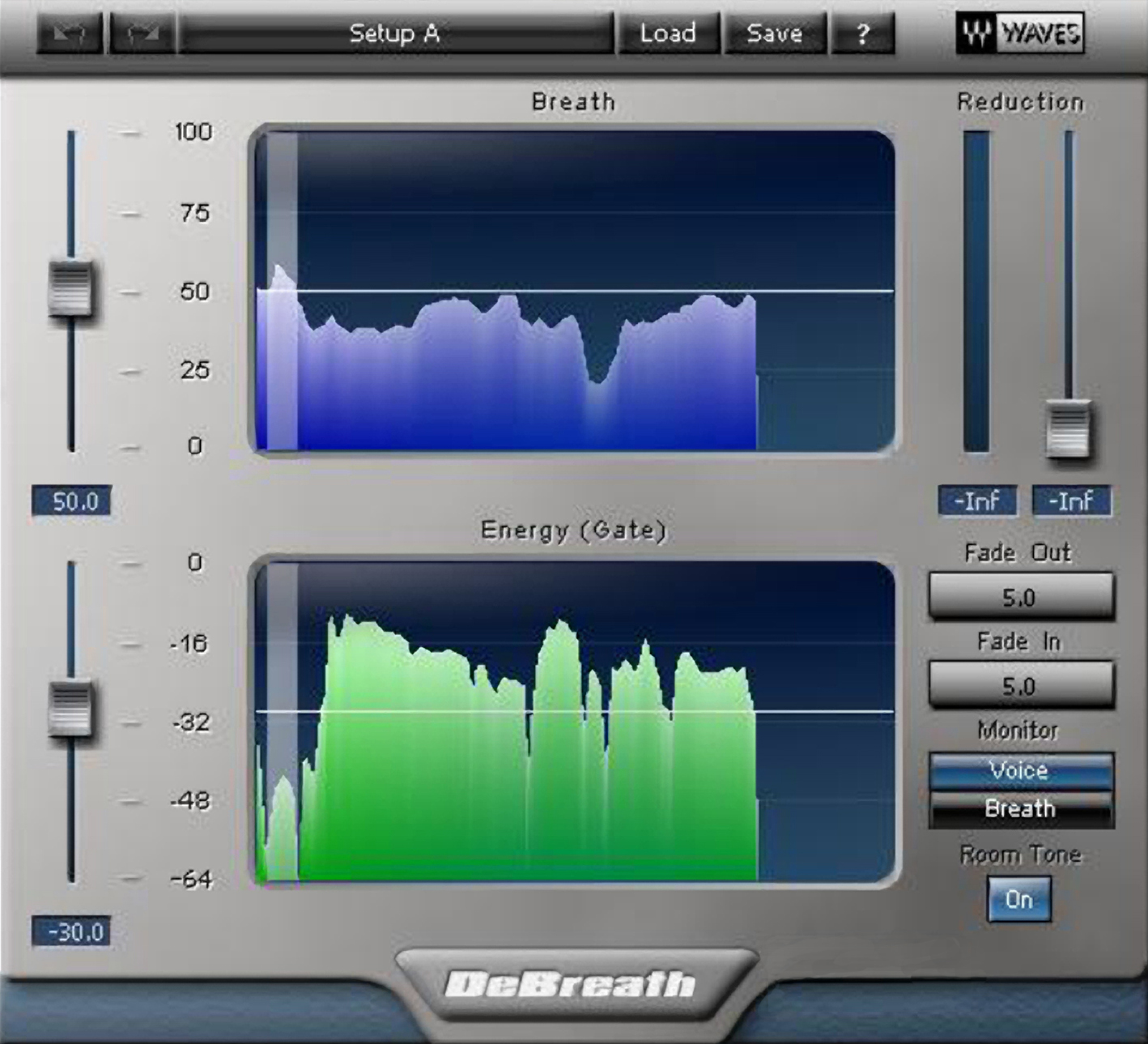1148x1044 pixels.
Task: Select Voice in the Monitor section
Action: click(x=1020, y=769)
